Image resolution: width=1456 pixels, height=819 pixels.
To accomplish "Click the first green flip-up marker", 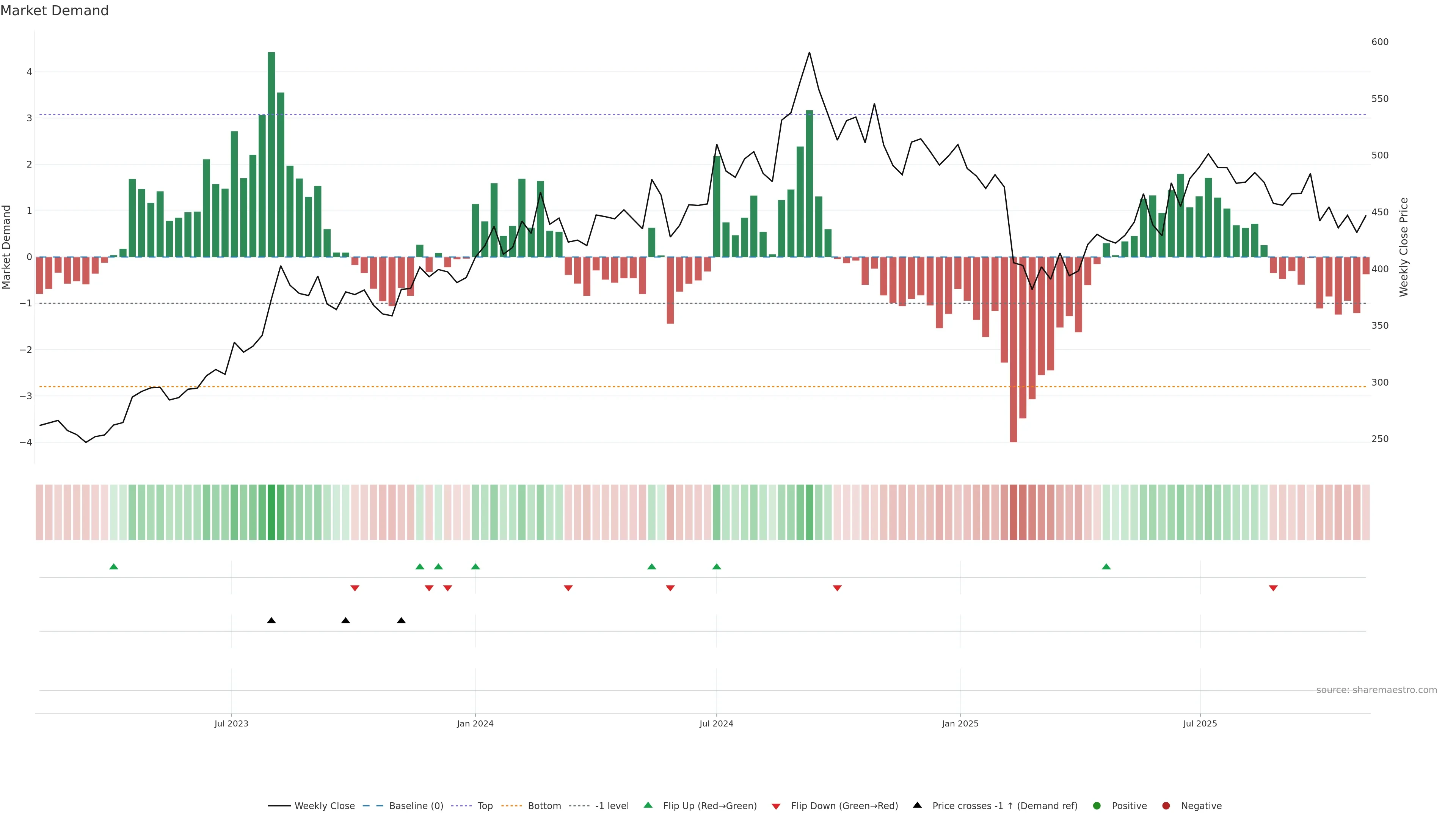I will tap(114, 566).
